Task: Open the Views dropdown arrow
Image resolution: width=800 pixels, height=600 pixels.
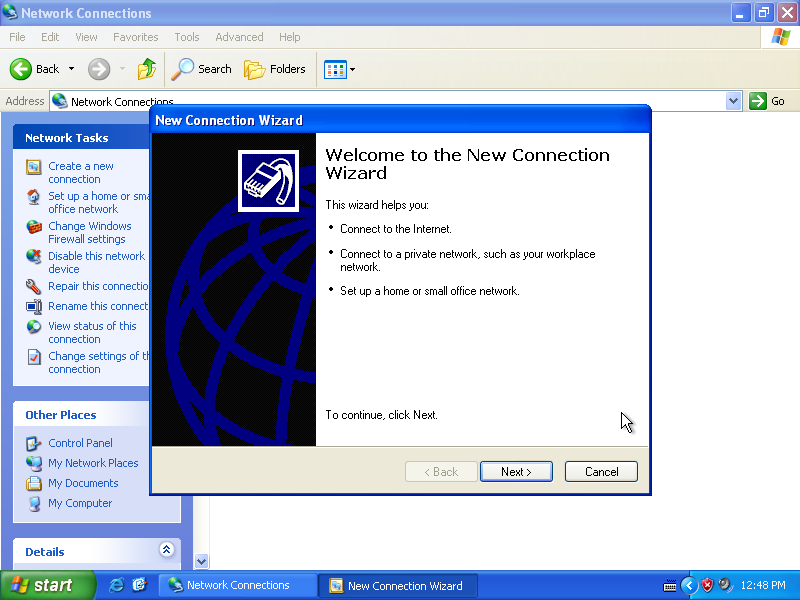Action: tap(353, 69)
